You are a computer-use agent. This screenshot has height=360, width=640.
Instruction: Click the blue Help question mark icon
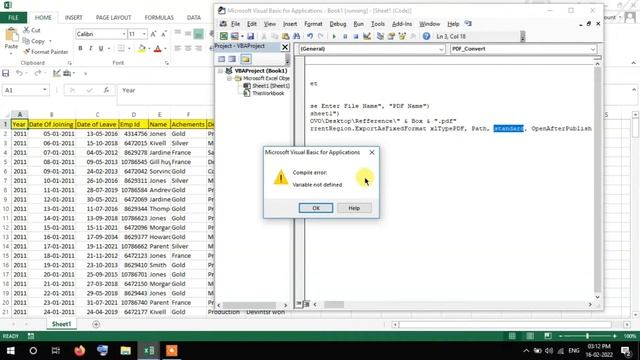pyautogui.click(x=426, y=36)
